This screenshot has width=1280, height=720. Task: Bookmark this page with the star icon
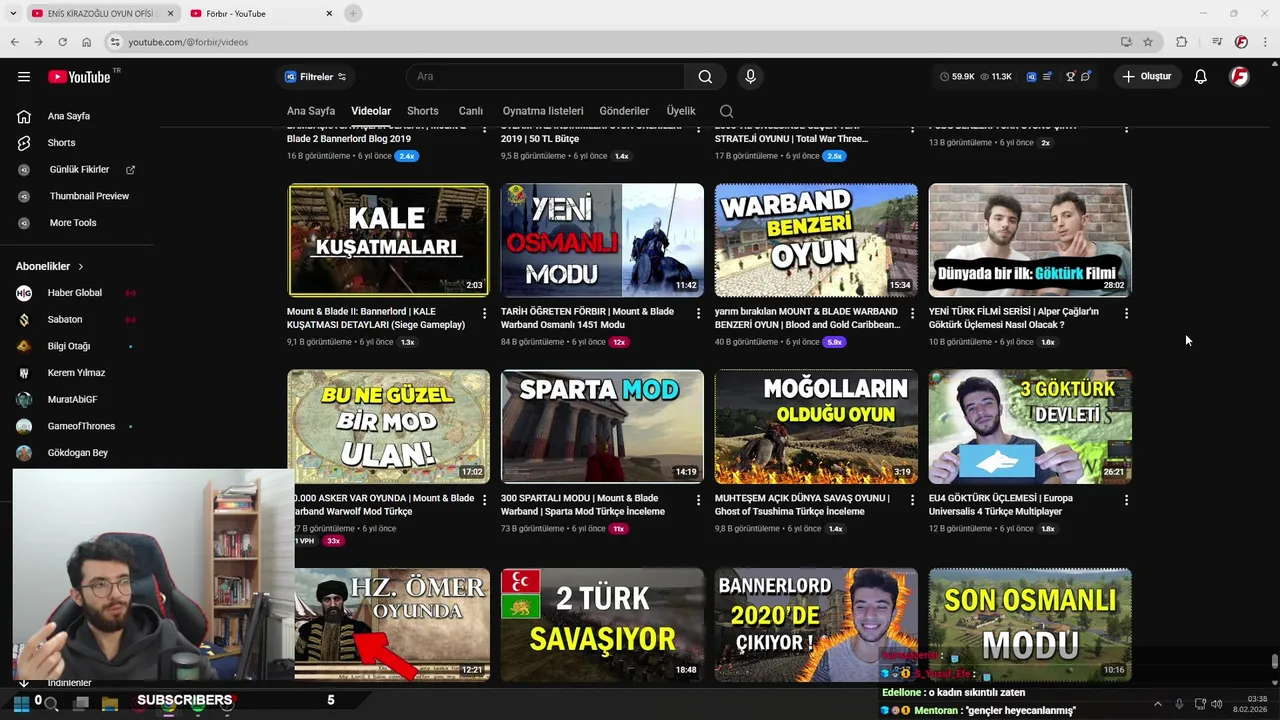pos(1148,42)
